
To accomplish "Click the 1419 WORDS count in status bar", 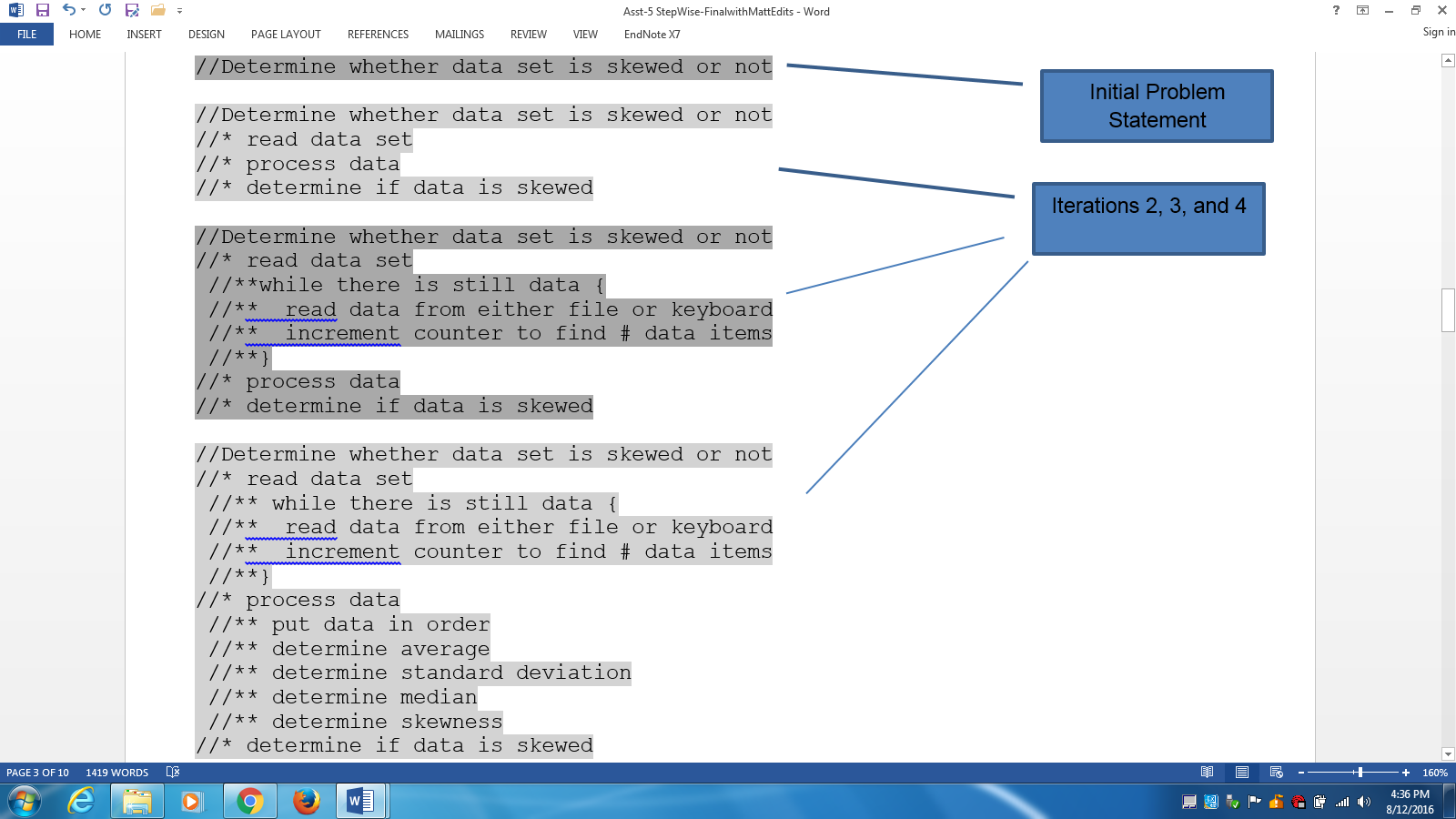I will pos(117,773).
